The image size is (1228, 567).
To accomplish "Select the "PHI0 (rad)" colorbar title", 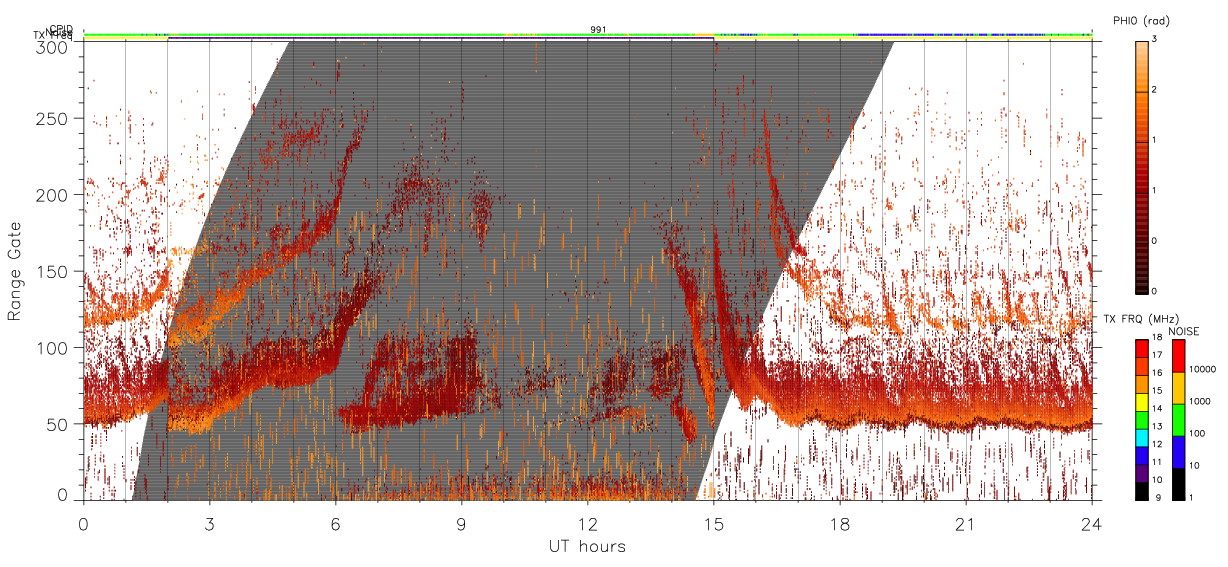I will (1141, 20).
